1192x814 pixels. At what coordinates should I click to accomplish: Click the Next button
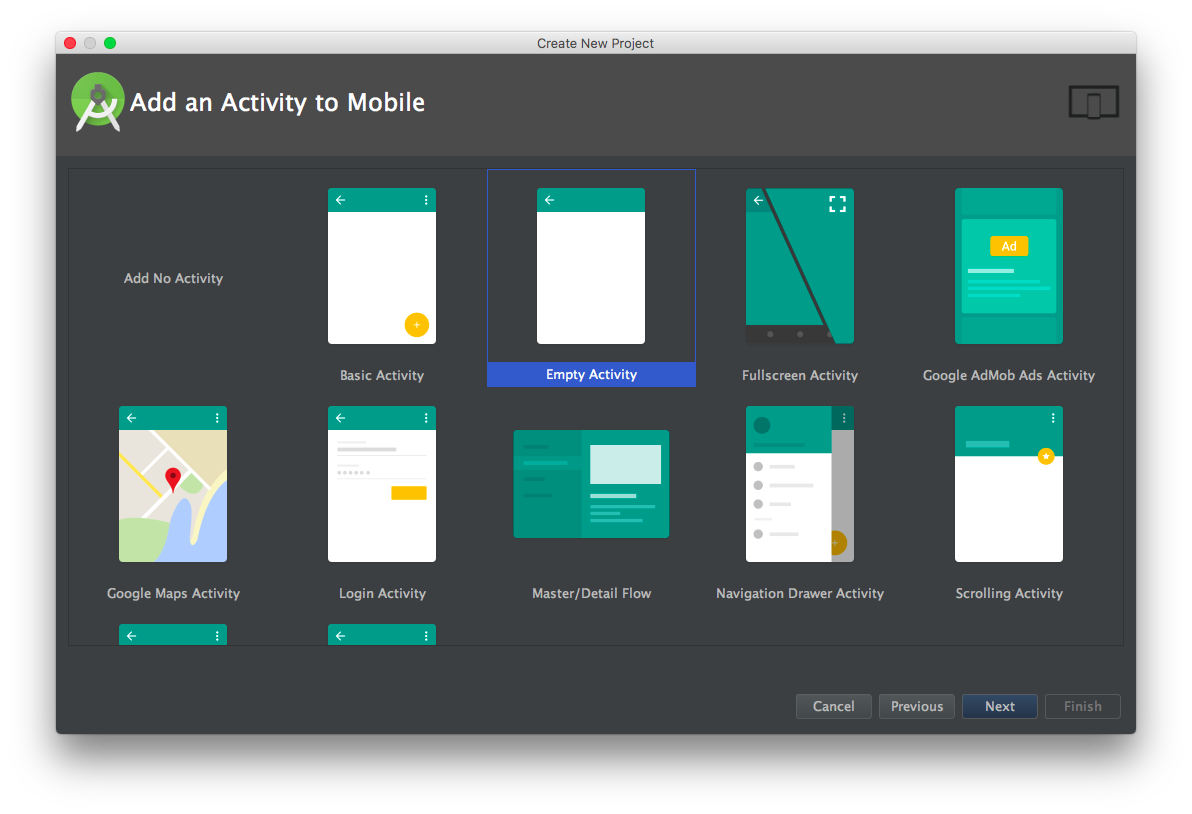pyautogui.click(x=1000, y=706)
